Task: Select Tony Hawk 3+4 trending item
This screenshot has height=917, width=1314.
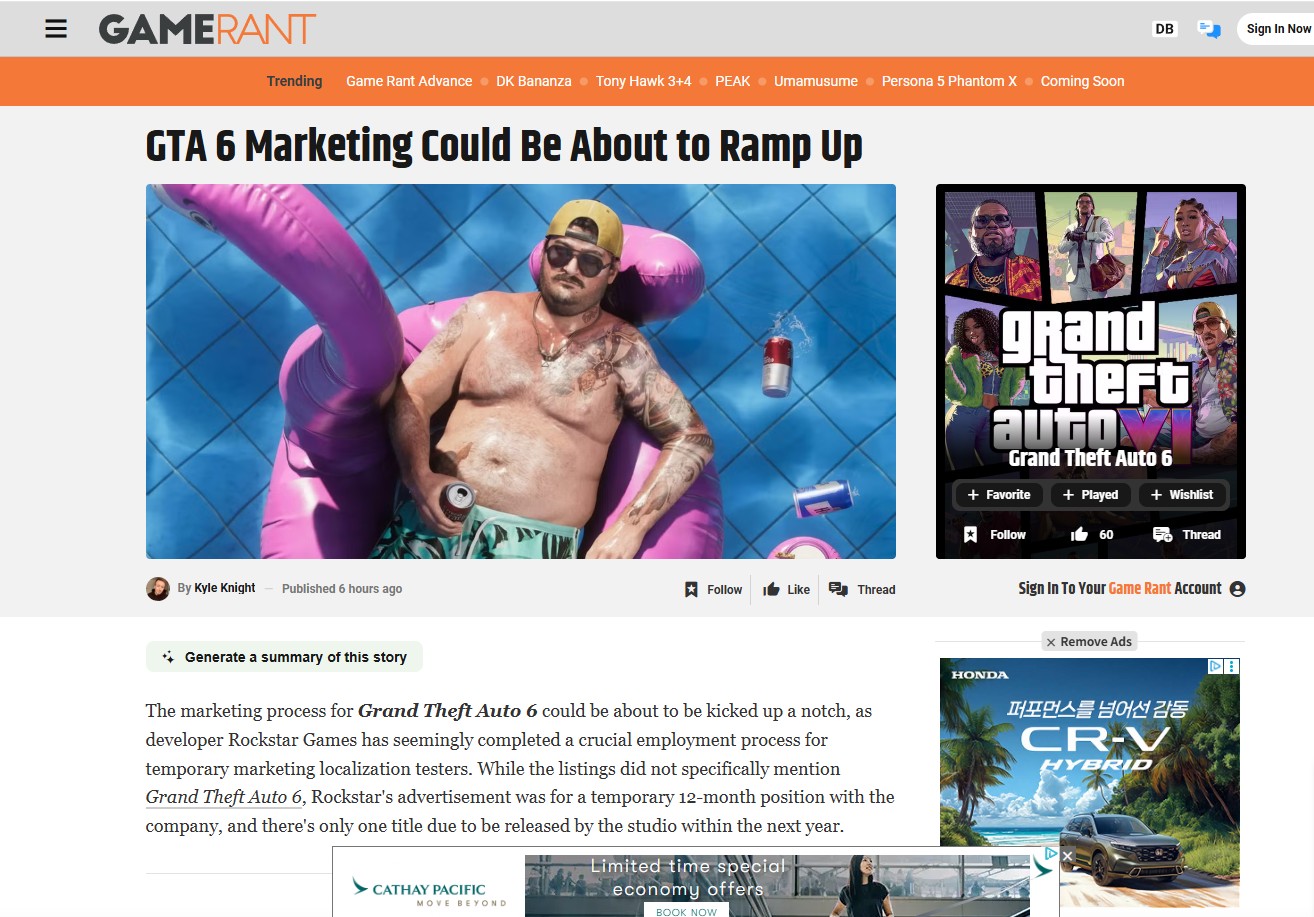Action: pyautogui.click(x=643, y=81)
